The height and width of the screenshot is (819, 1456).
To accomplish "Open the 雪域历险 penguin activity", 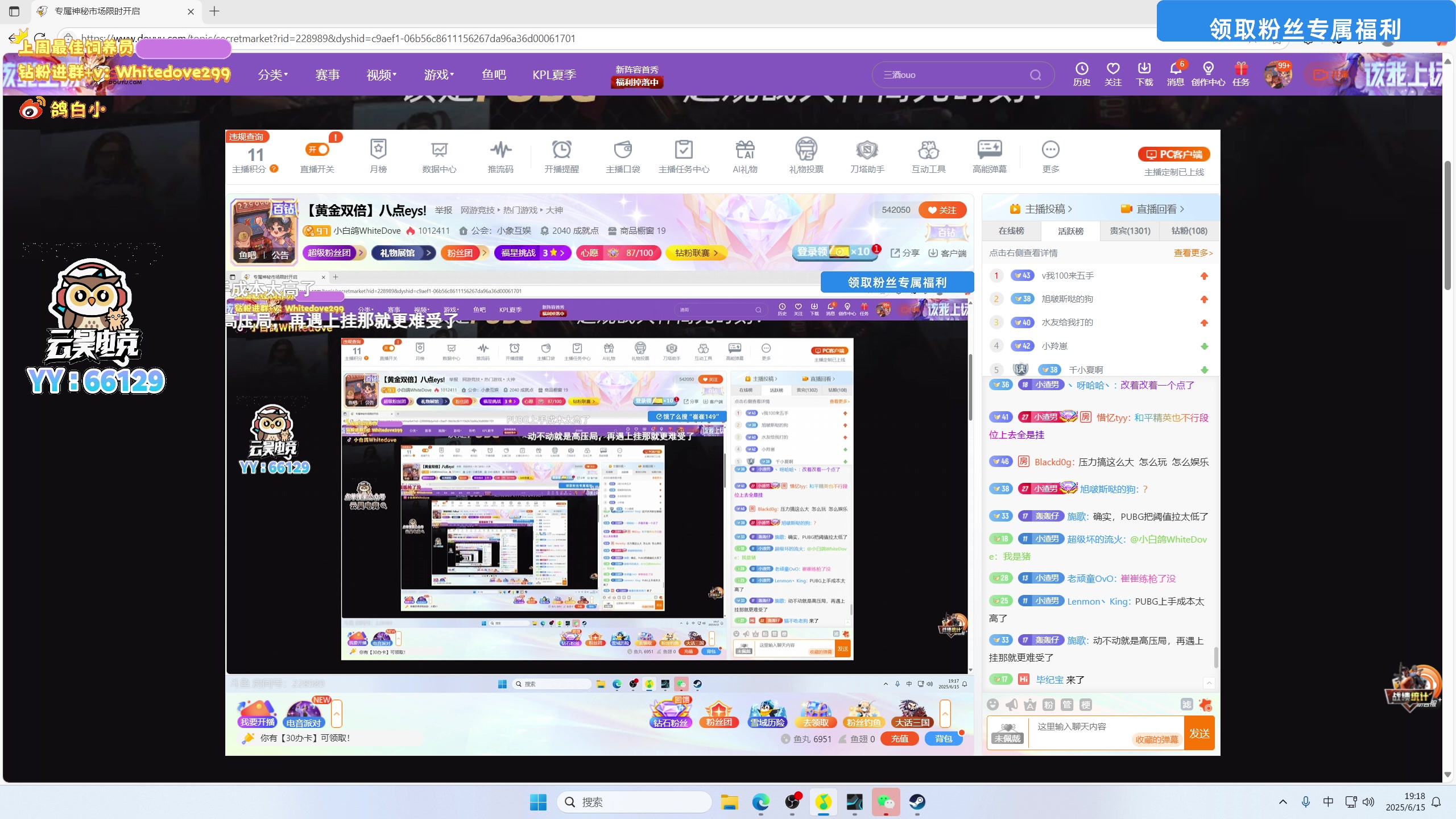I will (x=767, y=713).
